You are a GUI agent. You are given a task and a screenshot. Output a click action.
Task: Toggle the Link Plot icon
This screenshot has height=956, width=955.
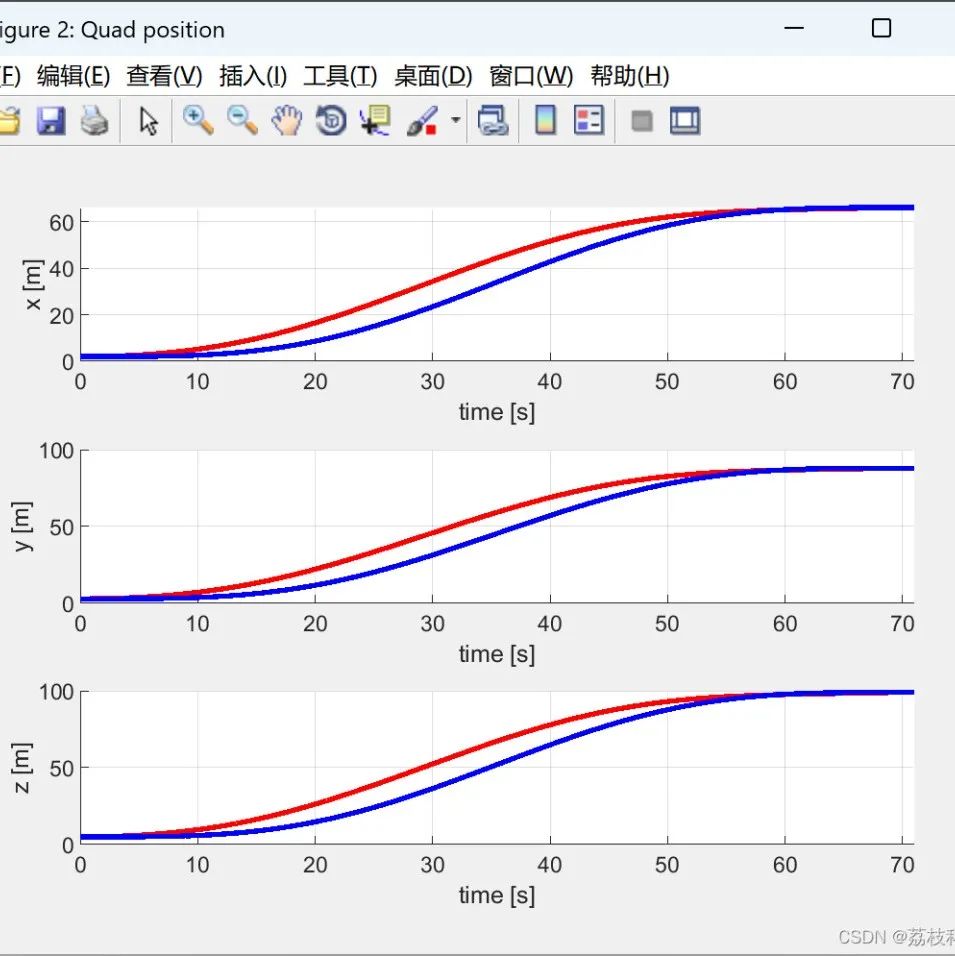point(493,120)
